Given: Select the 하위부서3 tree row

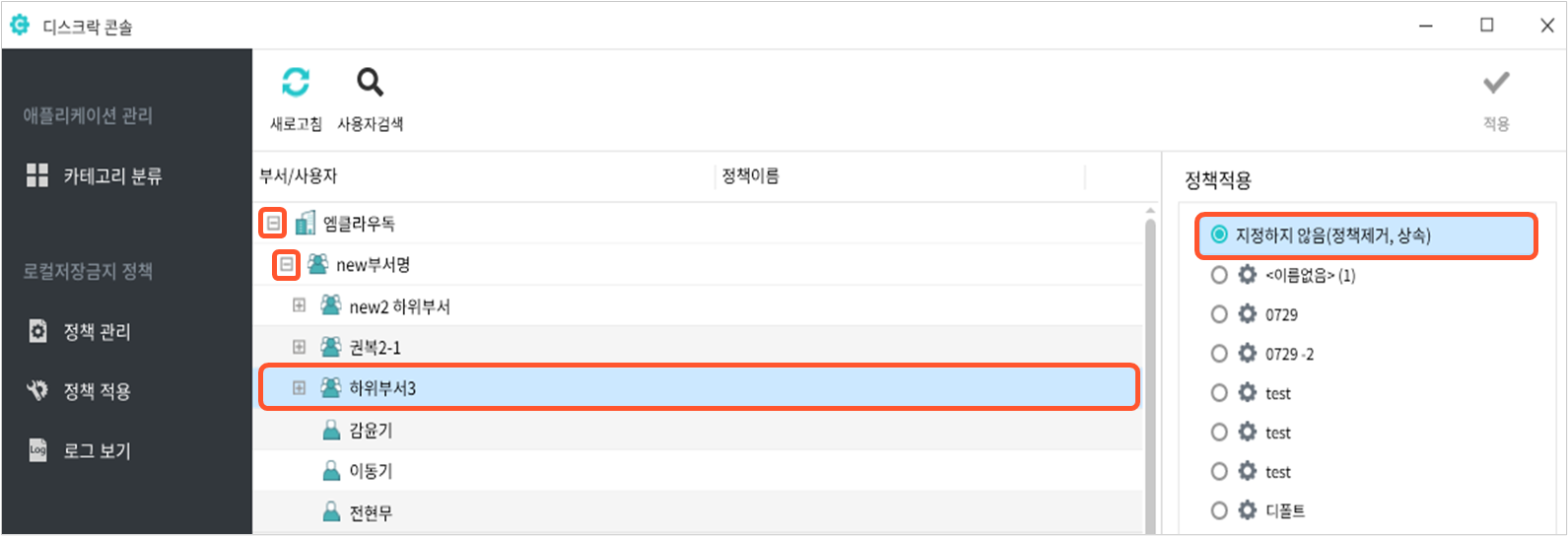Looking at the screenshot, I should pos(699,387).
